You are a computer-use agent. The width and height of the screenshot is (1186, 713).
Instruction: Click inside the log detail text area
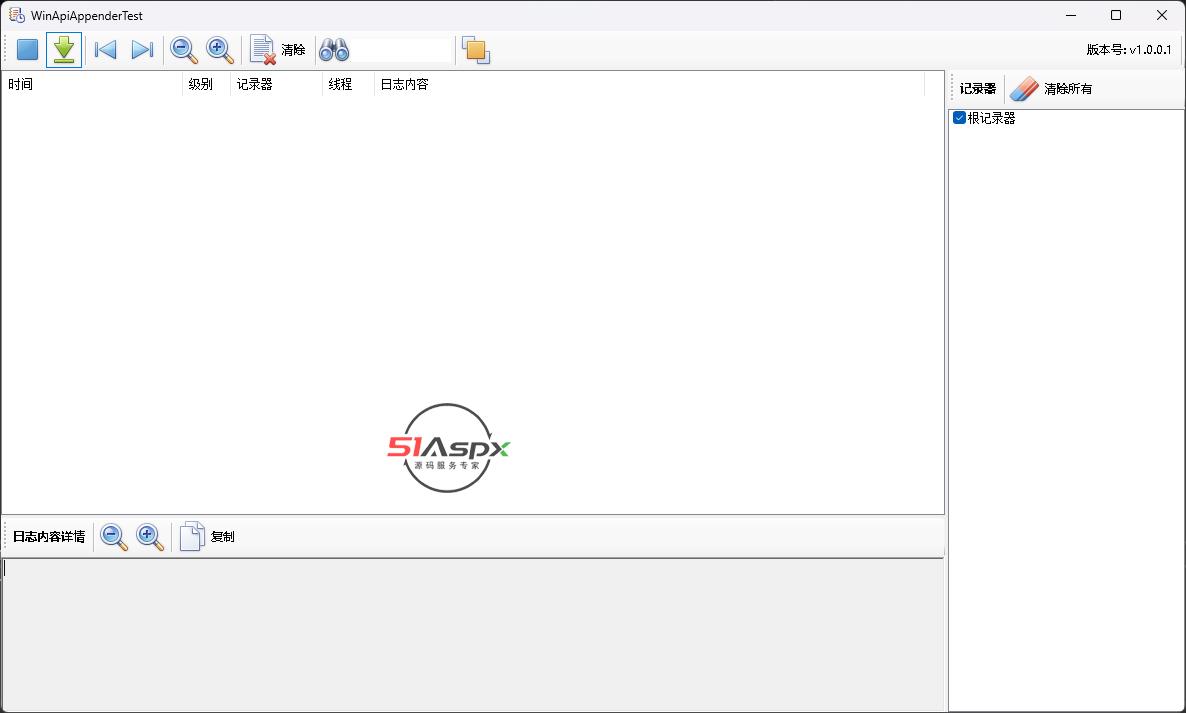(x=473, y=635)
